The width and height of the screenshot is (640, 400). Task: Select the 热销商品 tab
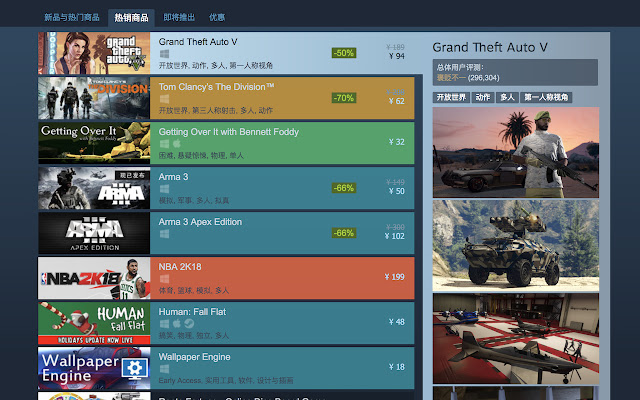[131, 18]
